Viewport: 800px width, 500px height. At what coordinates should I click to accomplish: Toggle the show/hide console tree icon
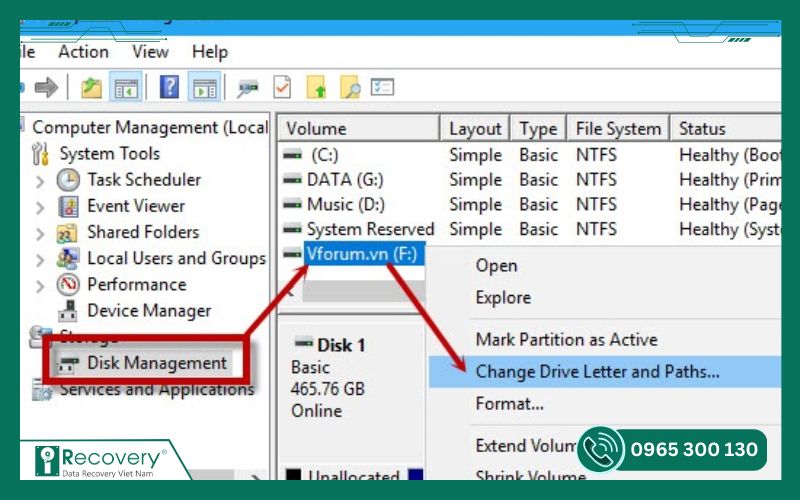click(126, 87)
